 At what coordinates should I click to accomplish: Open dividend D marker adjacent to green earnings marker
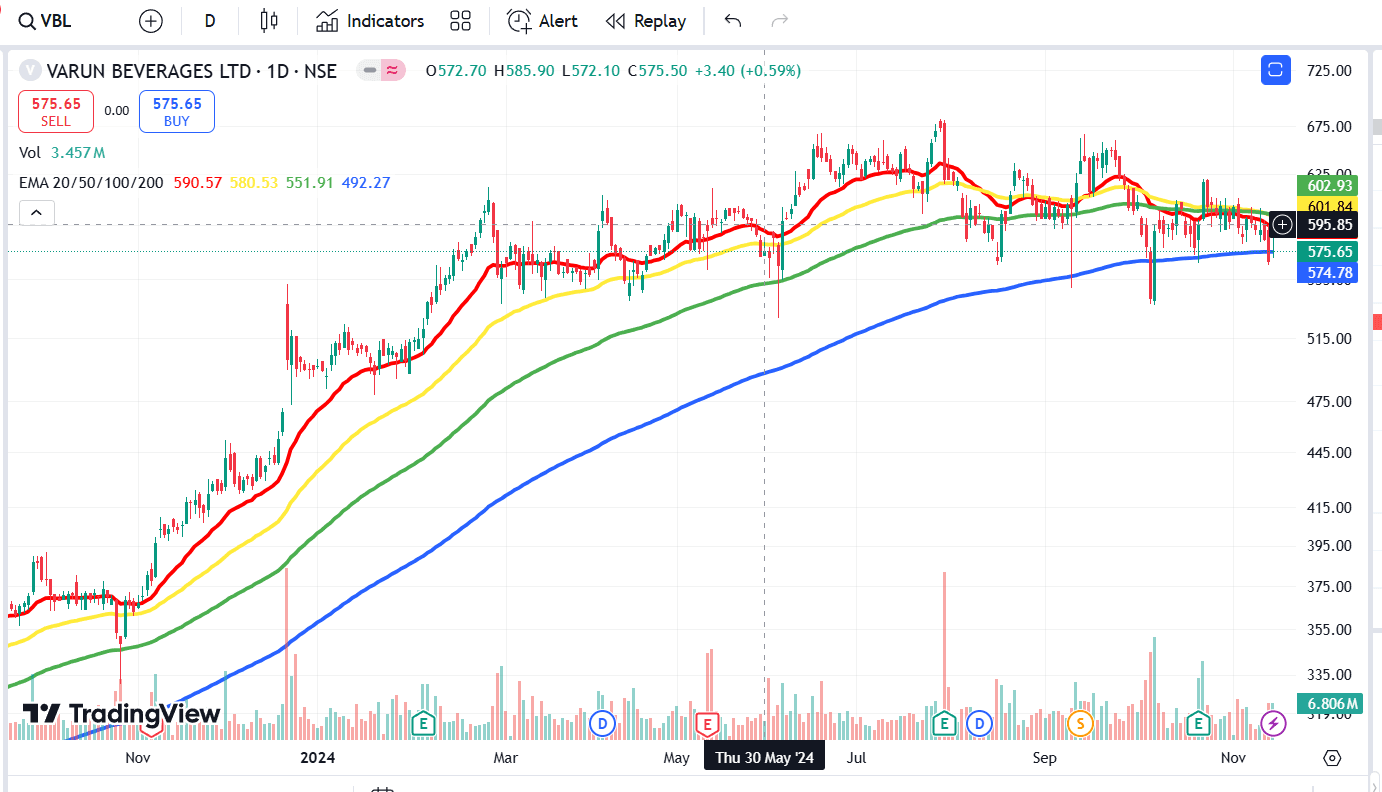978,723
